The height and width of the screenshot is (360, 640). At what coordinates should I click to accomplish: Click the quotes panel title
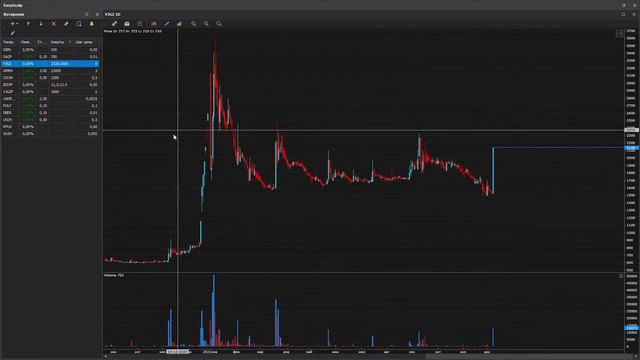(x=14, y=14)
